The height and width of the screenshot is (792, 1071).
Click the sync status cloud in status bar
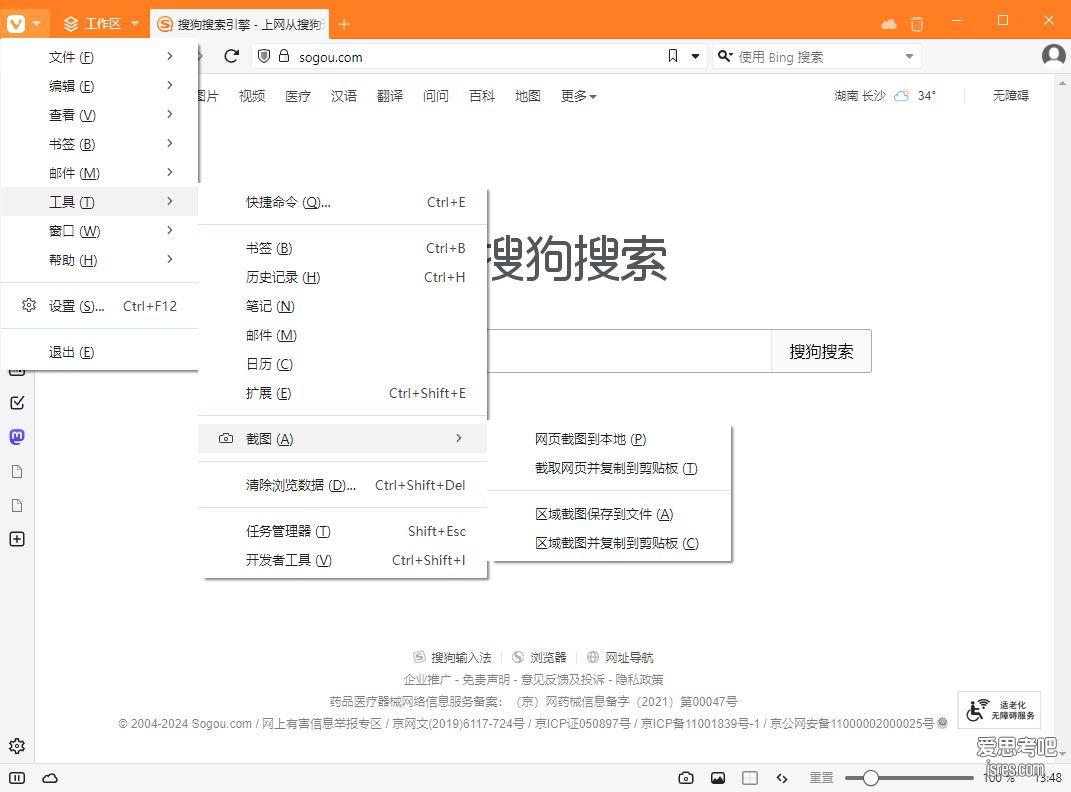point(50,778)
